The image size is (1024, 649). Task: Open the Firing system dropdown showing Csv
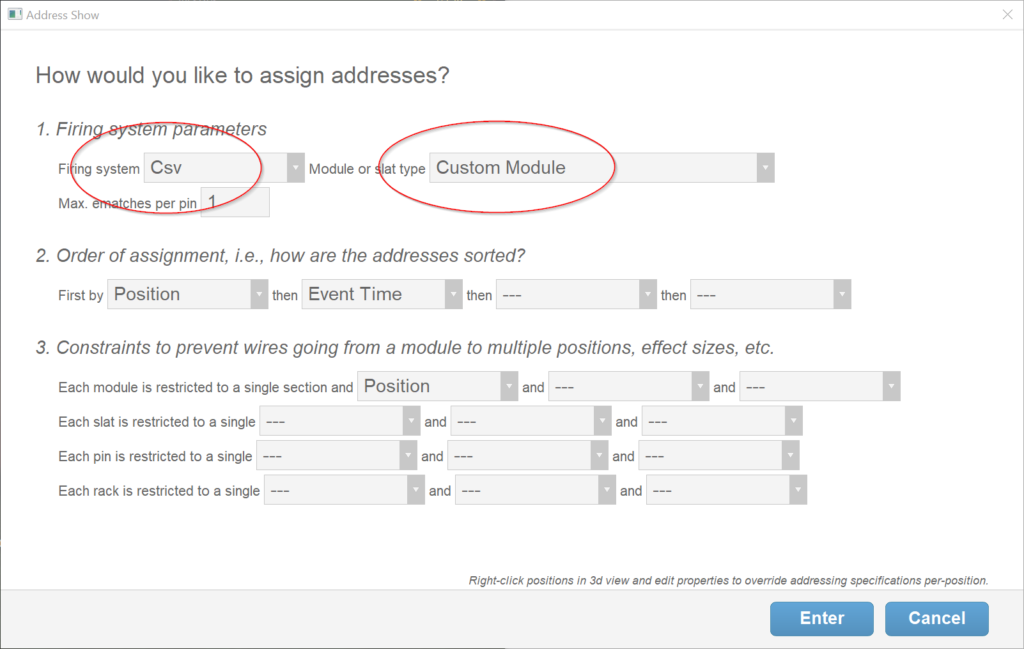coord(224,168)
